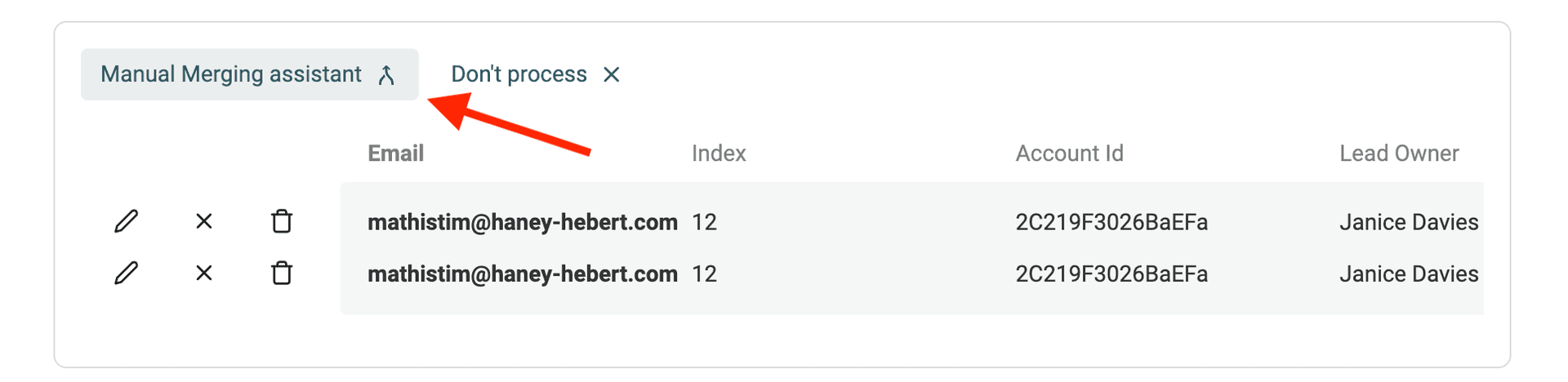The image size is (1568, 382).
Task: Click Janice Davies in the first row
Action: click(1409, 222)
